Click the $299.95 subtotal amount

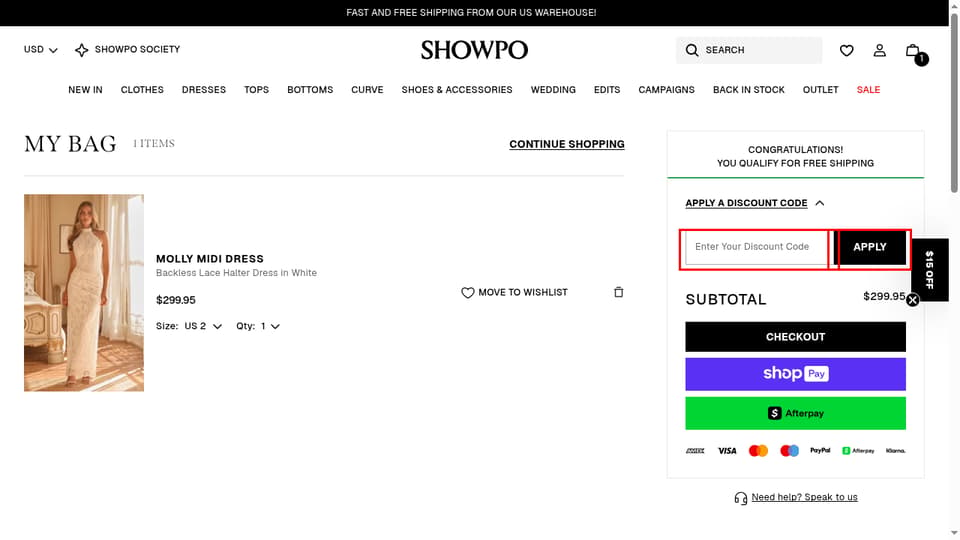click(884, 296)
